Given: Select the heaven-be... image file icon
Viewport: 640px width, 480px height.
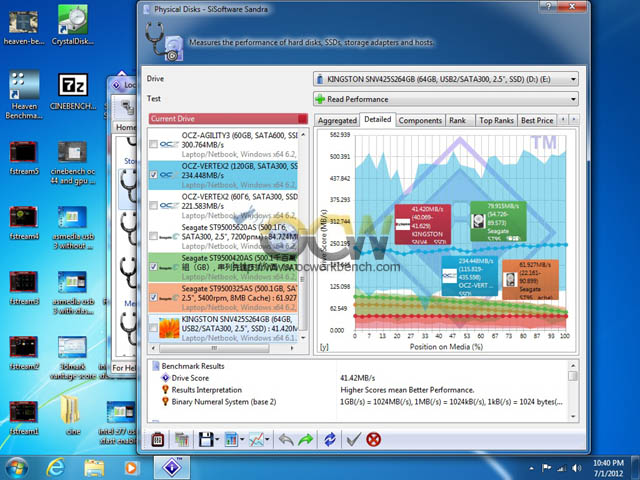Looking at the screenshot, I should (24, 27).
